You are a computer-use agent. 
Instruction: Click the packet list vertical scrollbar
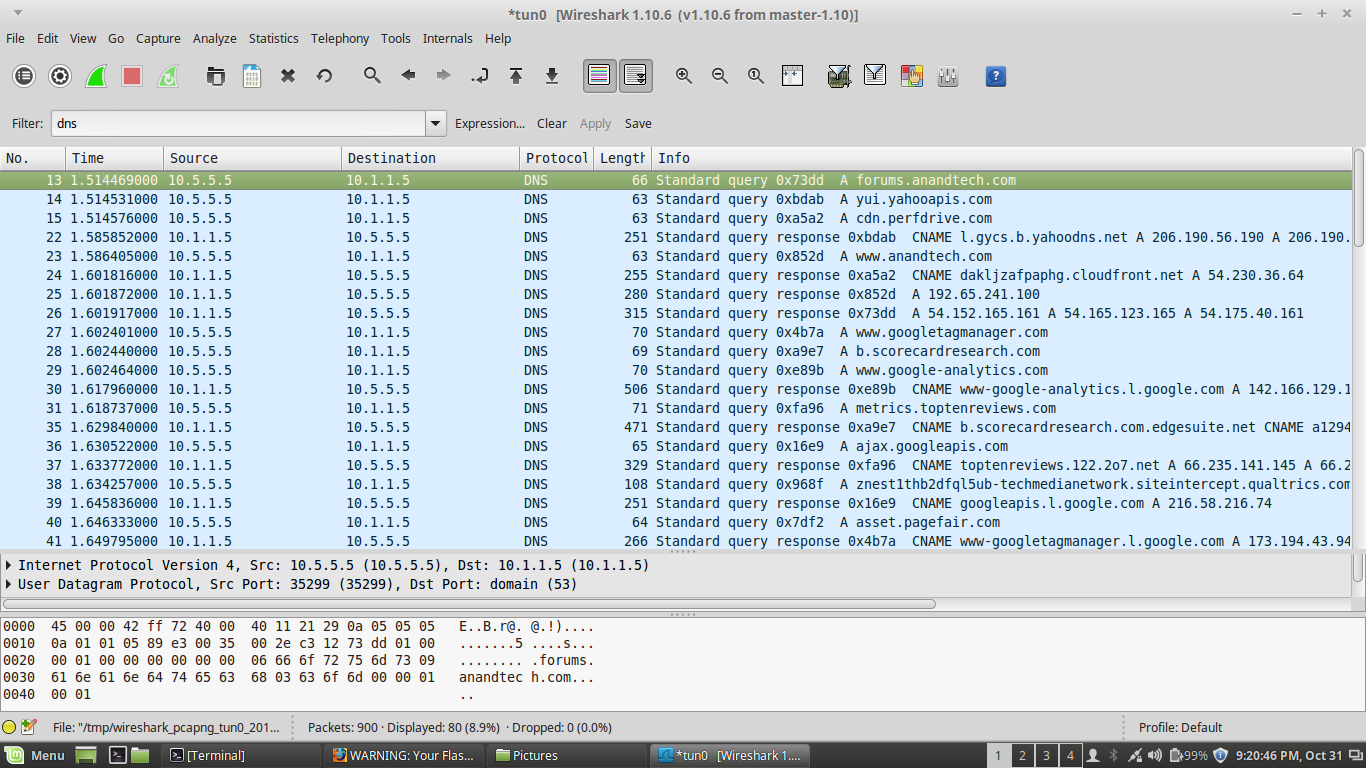(x=1359, y=200)
